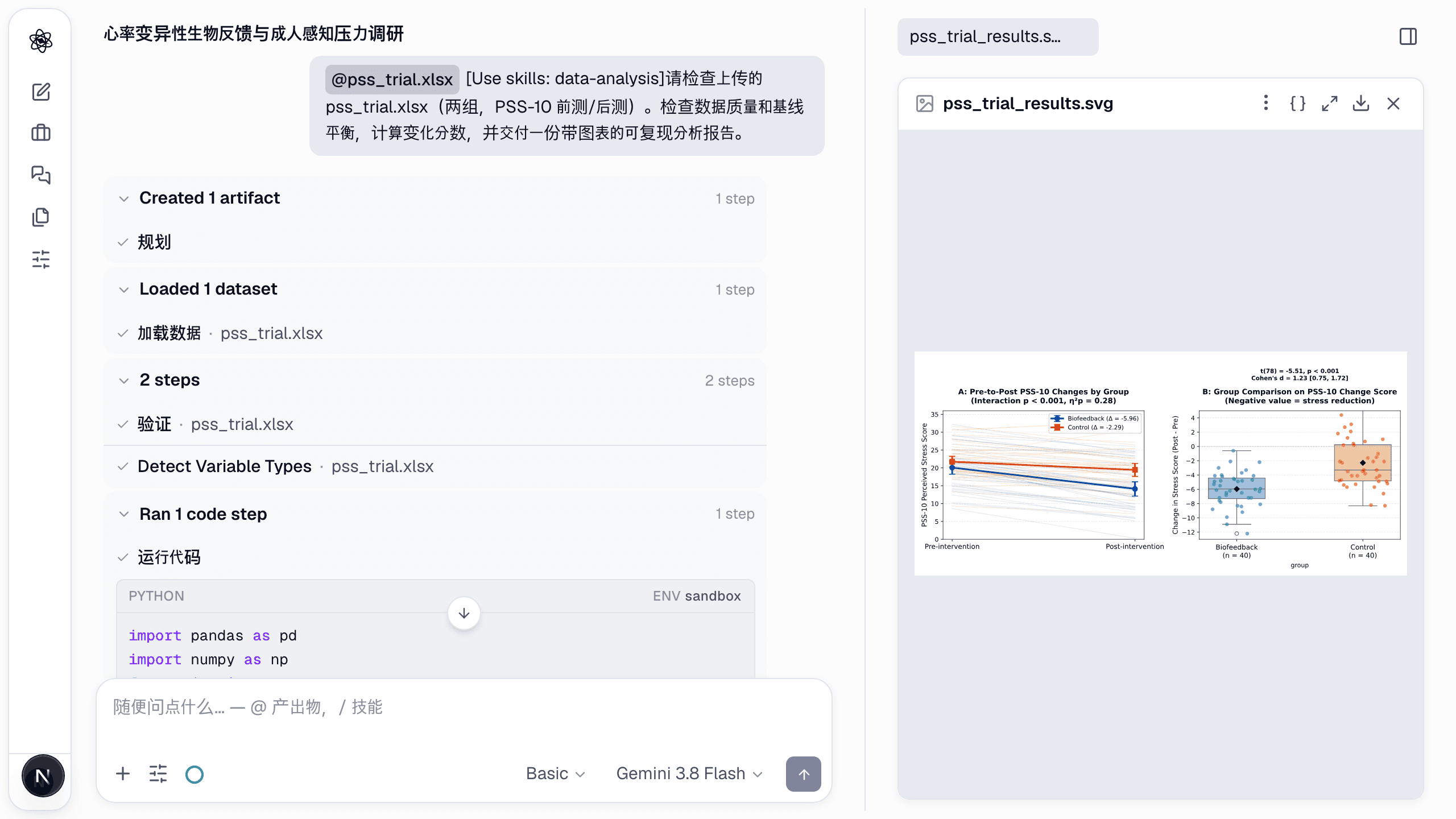Open the files copy icon in the sidebar
Screen dimensions: 1456x819
pos(41,217)
